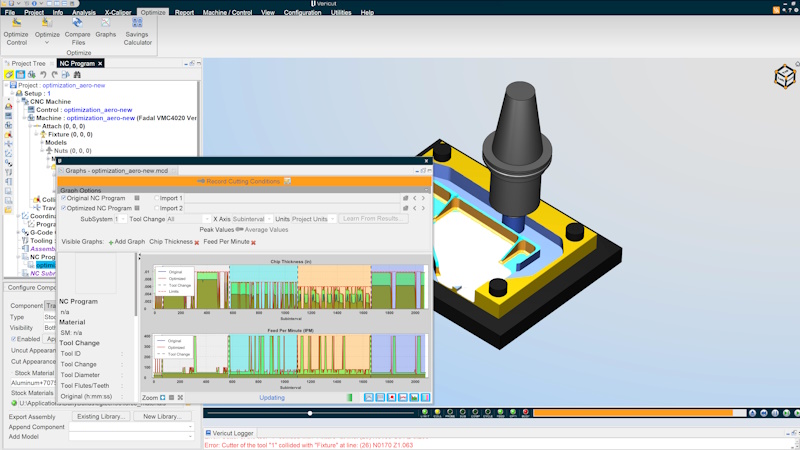Screen dimensions: 800x450
Task: Collapse the Attach (0, 0, 0) tree node
Action: (31, 126)
